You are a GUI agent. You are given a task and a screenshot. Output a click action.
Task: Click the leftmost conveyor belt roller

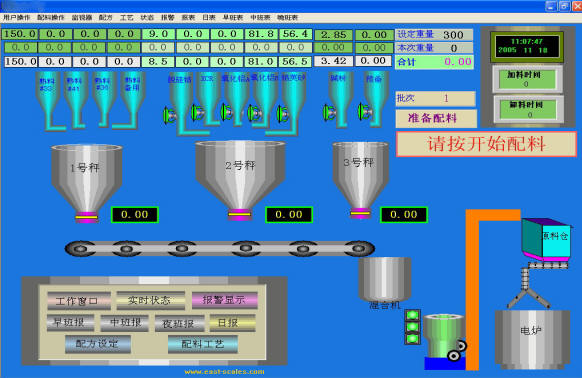80,248
